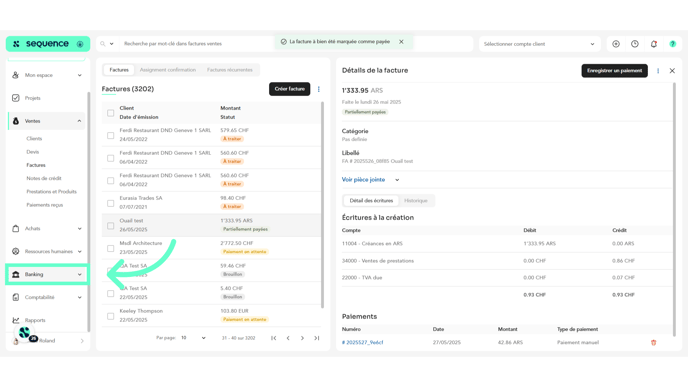The width and height of the screenshot is (688, 387).
Task: Click Enregistrer un paiement button
Action: tap(614, 71)
